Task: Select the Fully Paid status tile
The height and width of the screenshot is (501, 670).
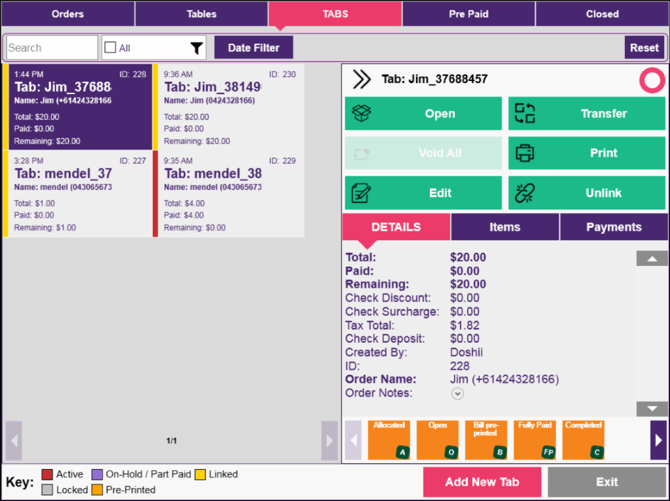Action: 535,440
